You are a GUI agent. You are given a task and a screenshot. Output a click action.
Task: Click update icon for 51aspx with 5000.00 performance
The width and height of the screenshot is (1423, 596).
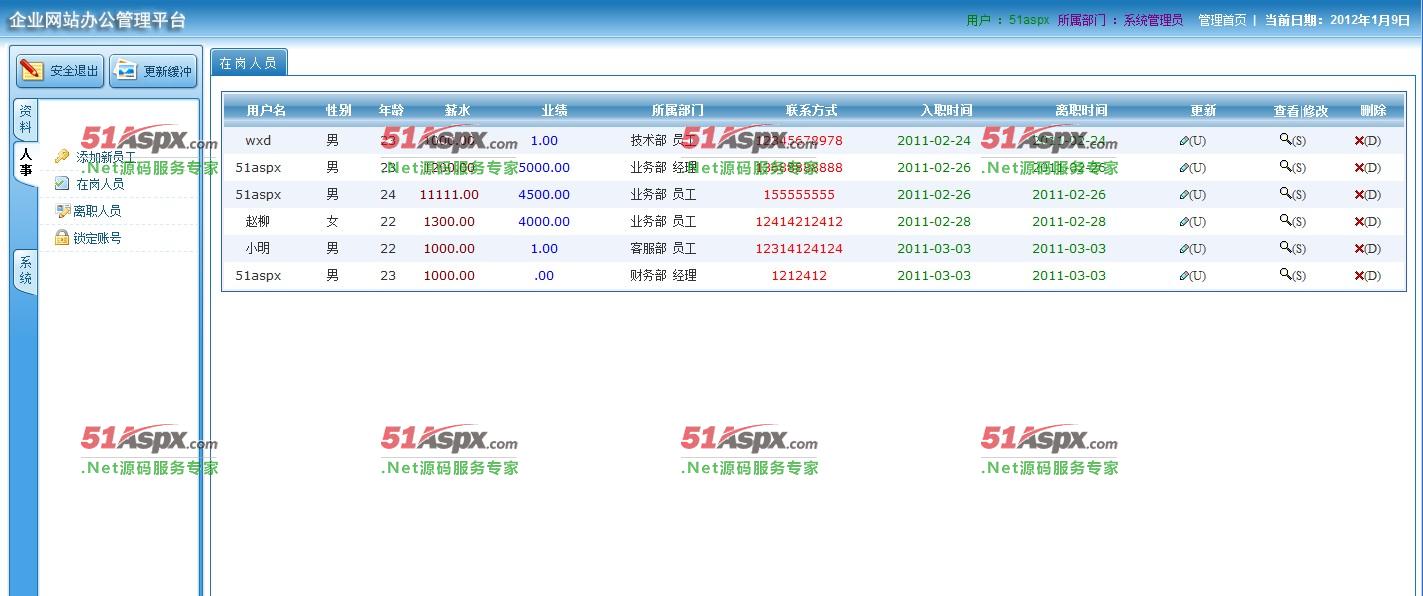pyautogui.click(x=1185, y=168)
